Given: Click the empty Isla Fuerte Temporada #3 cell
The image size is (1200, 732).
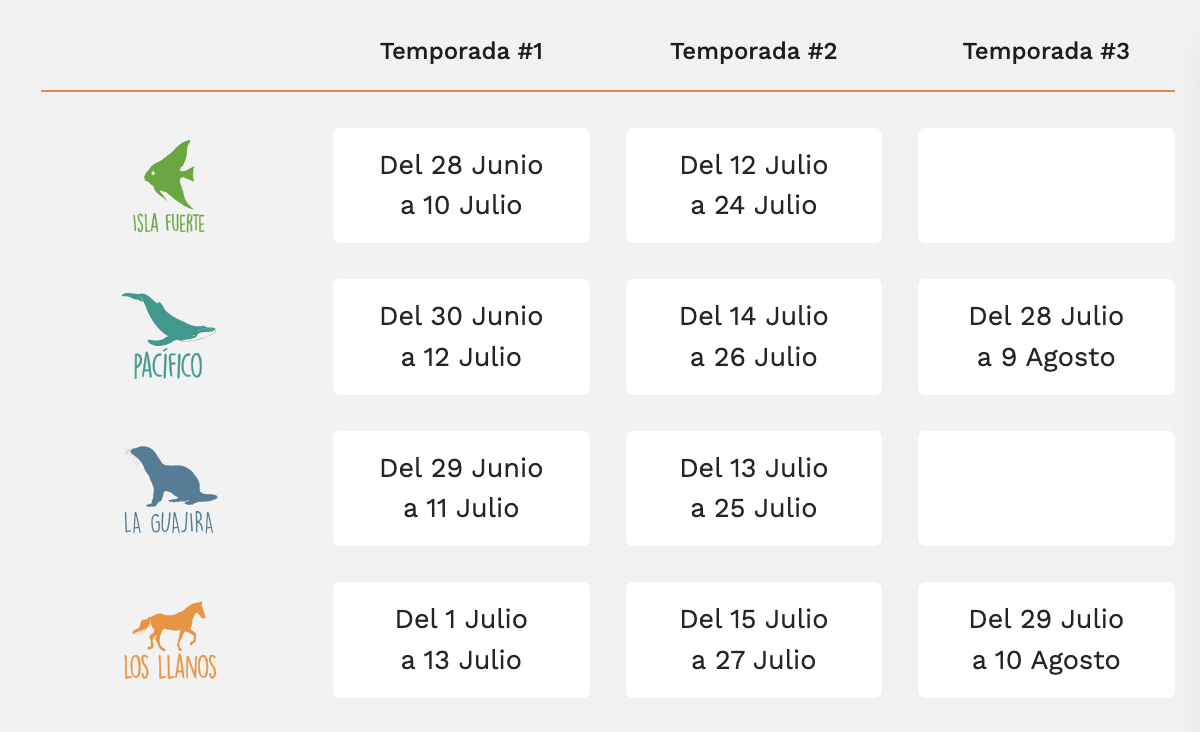Looking at the screenshot, I should point(1046,185).
